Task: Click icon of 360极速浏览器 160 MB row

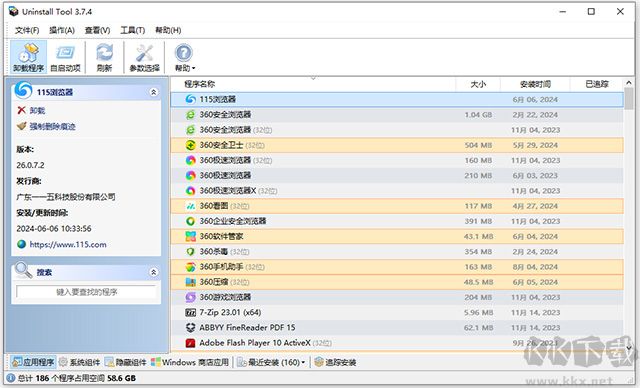Action: (190, 160)
